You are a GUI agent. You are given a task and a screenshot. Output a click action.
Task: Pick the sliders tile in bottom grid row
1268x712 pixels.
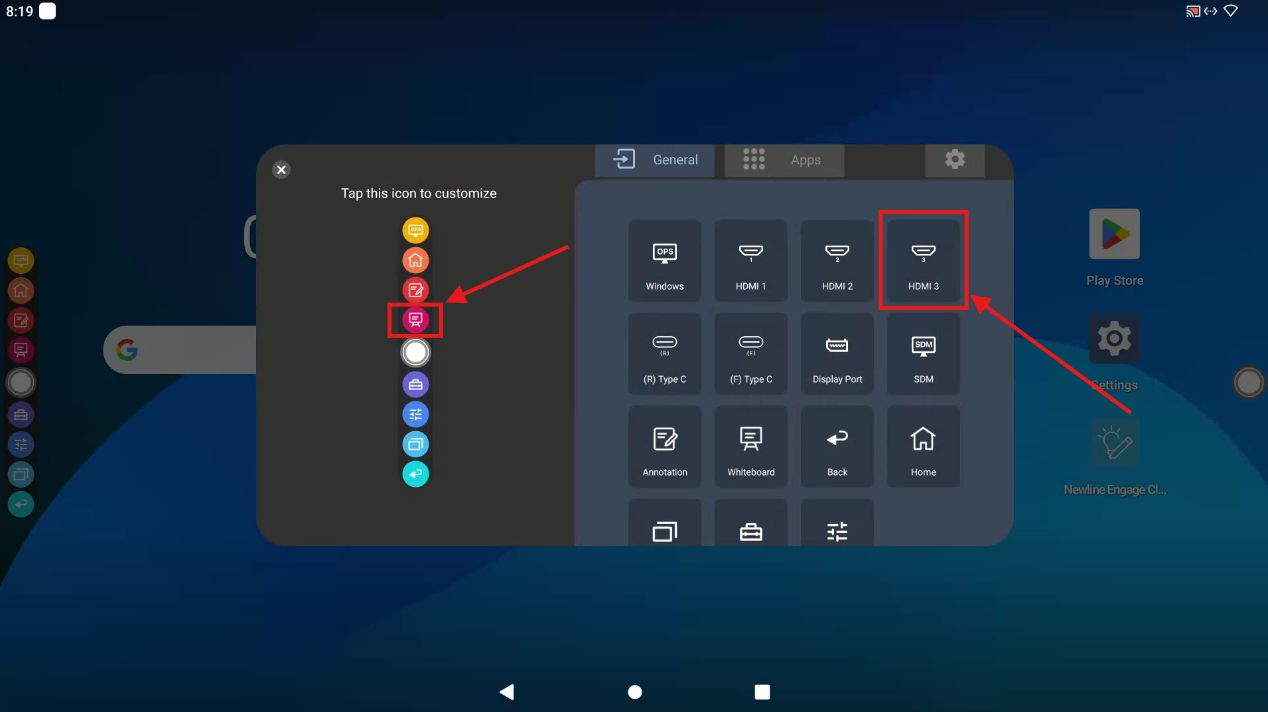click(x=837, y=522)
